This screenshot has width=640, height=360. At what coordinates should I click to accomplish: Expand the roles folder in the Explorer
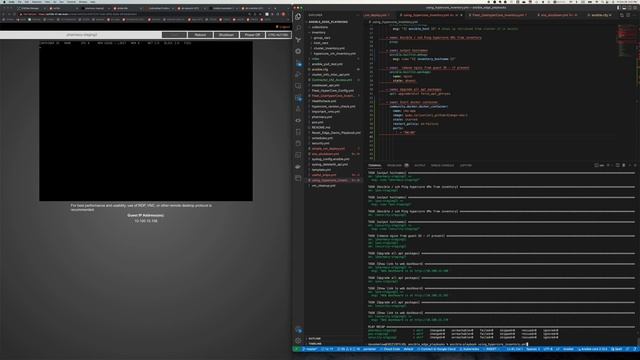click(x=316, y=59)
